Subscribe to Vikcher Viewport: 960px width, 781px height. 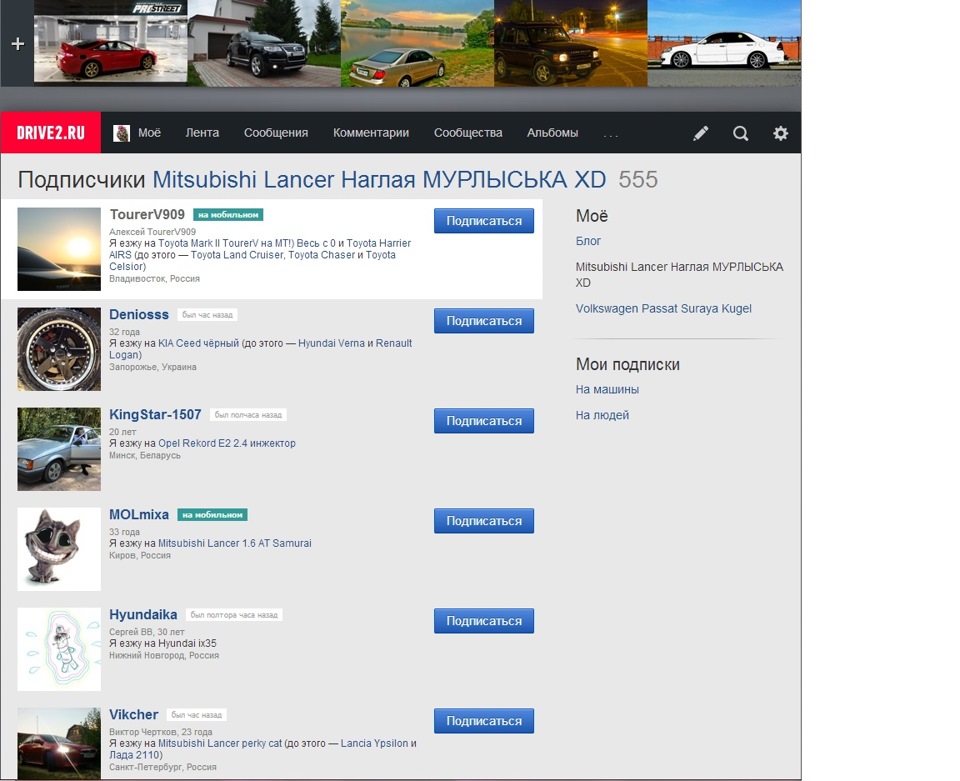pos(484,721)
